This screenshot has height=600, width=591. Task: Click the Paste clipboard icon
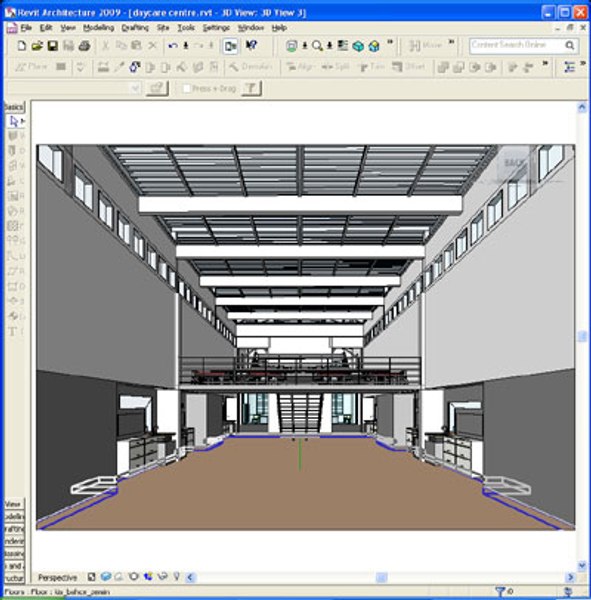pyautogui.click(x=136, y=46)
